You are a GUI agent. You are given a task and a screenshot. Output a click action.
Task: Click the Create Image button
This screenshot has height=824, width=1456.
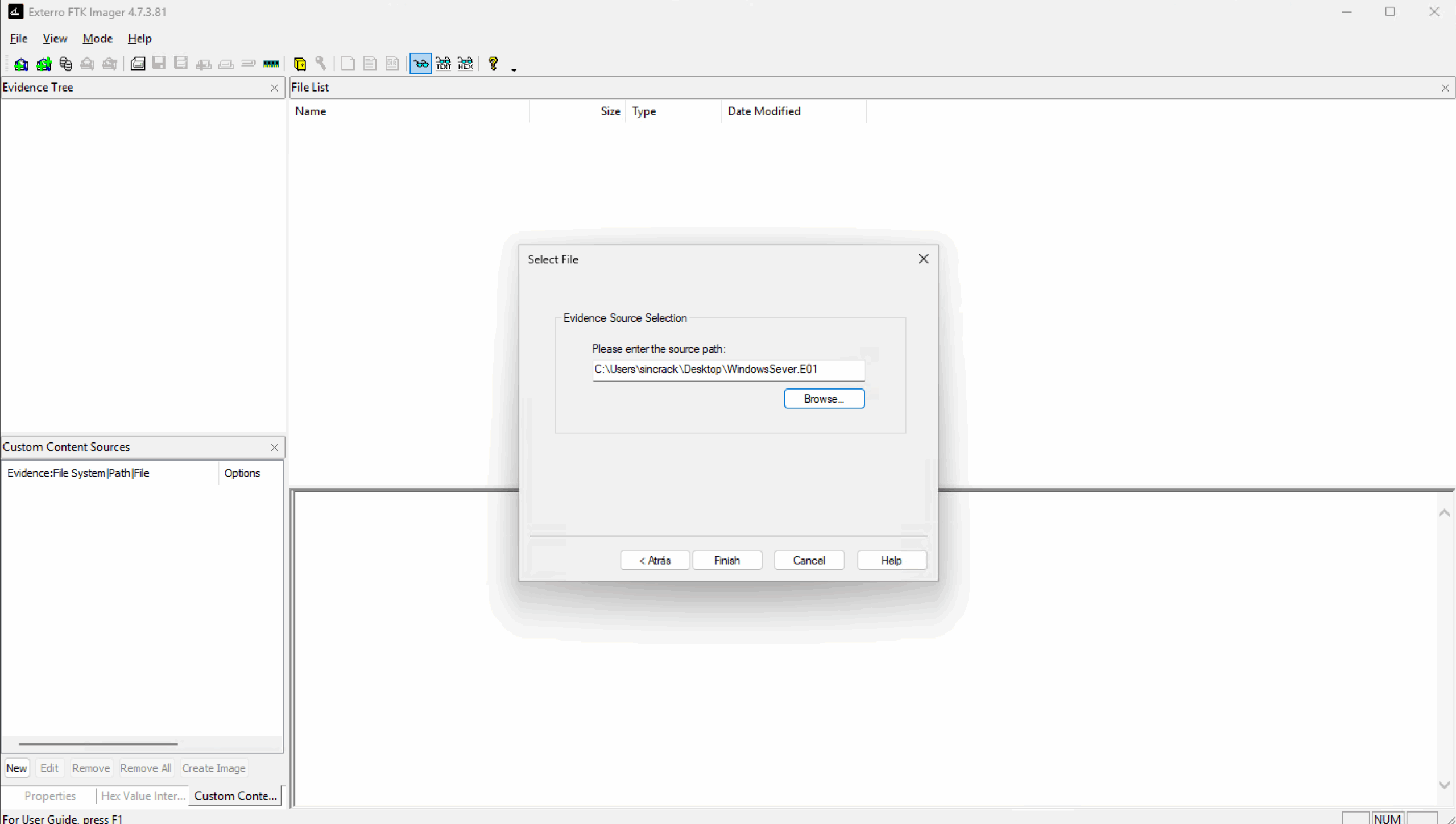(214, 768)
